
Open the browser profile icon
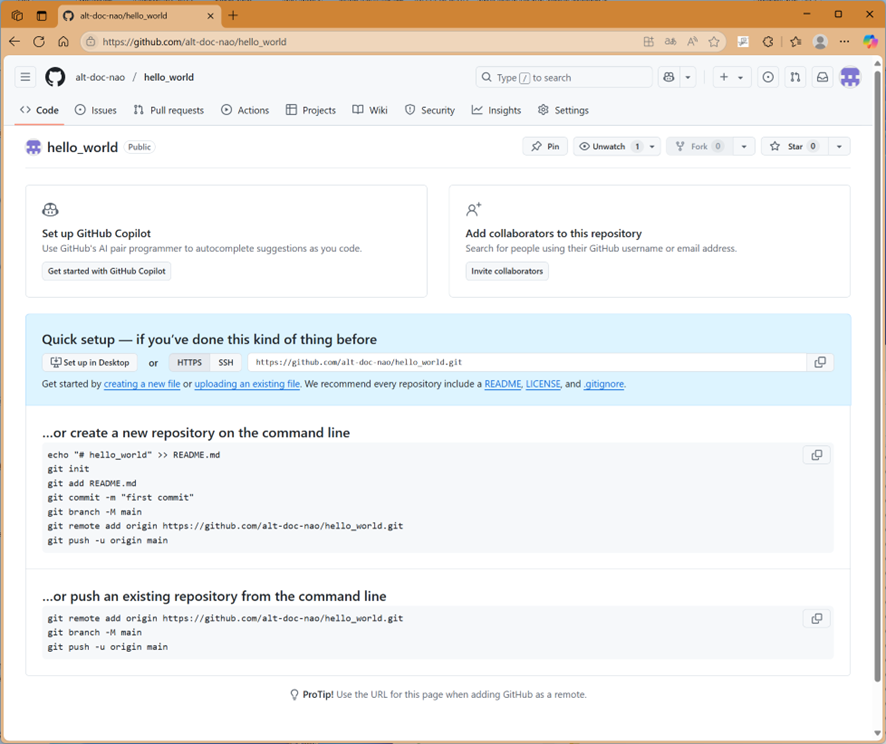pos(820,41)
